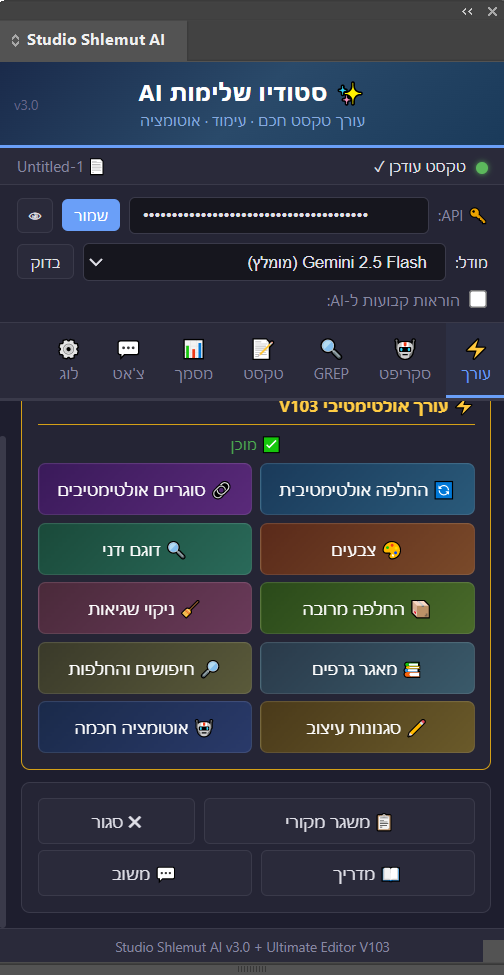Click the משוב feedback button
504x975 pixels.
point(145,873)
